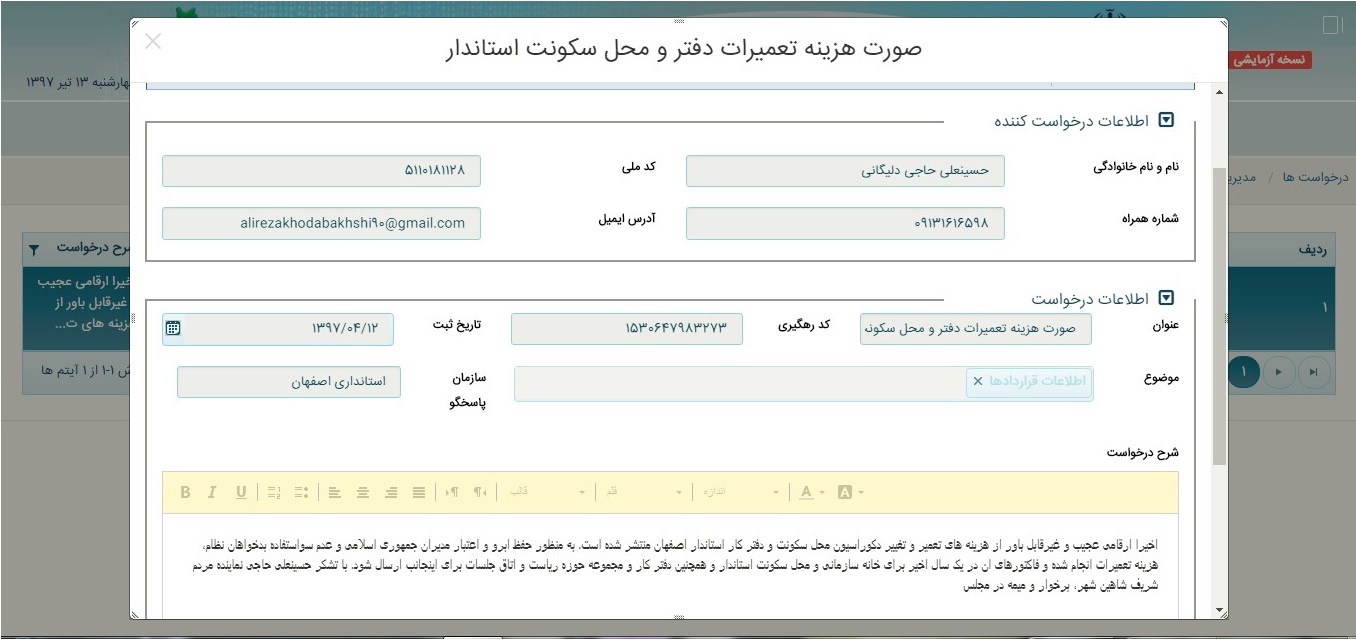Click the عنوان title field
The image size is (1356, 642).
tap(975, 329)
